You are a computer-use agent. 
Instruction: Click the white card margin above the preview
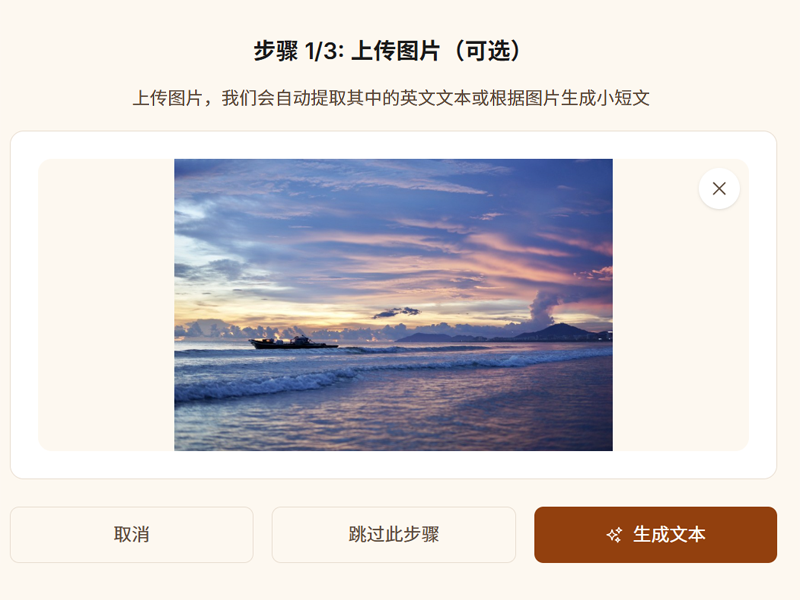(393, 145)
